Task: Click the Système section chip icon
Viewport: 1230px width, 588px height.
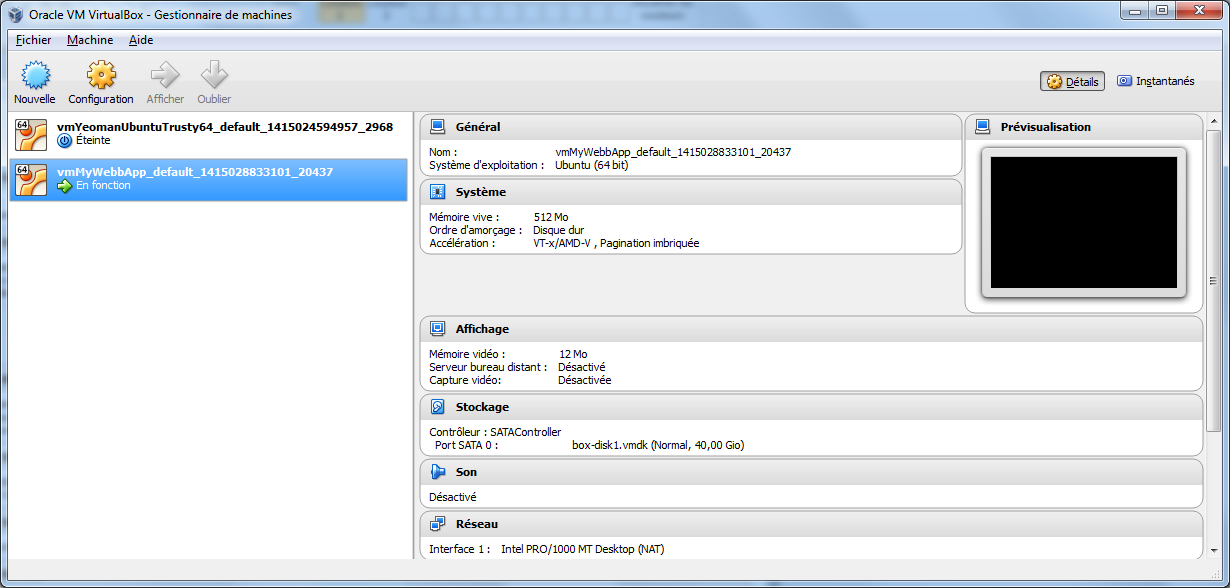Action: point(437,192)
